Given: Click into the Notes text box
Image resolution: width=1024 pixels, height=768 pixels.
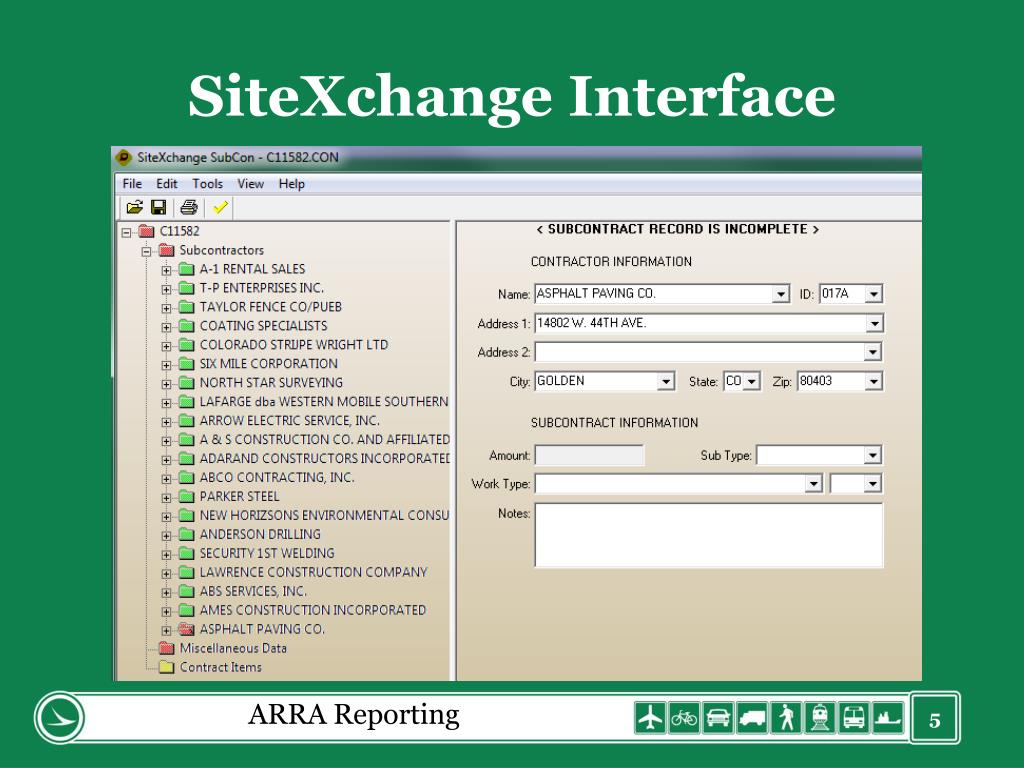Looking at the screenshot, I should click(x=708, y=535).
